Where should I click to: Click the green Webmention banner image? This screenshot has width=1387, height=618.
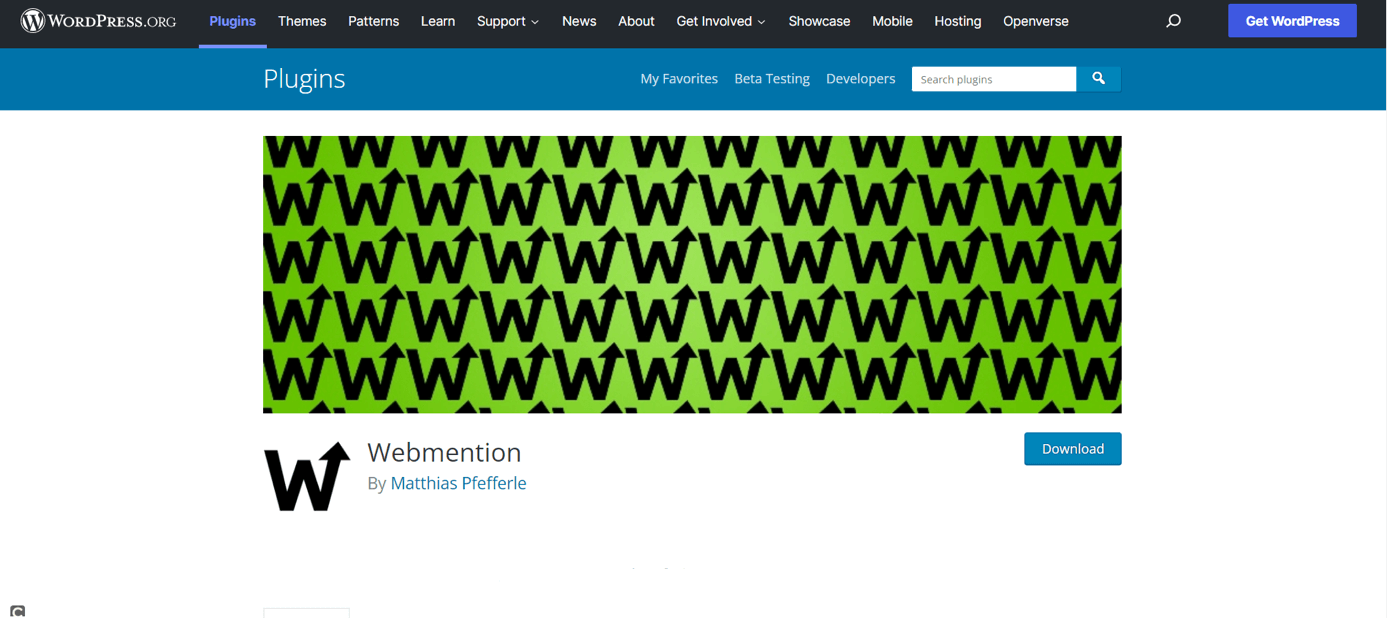(x=692, y=274)
